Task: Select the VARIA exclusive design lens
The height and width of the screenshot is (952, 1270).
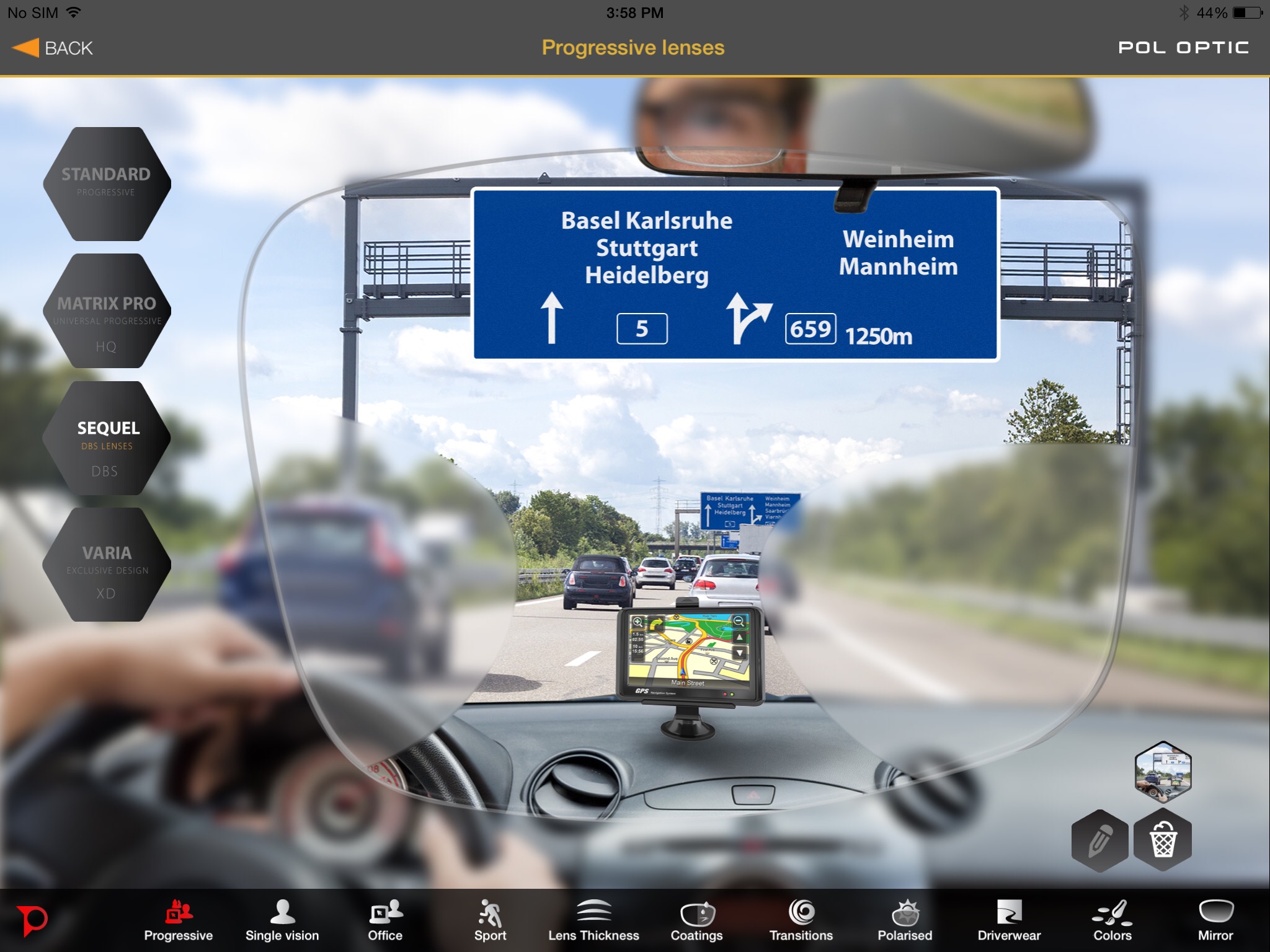Action: [x=103, y=565]
